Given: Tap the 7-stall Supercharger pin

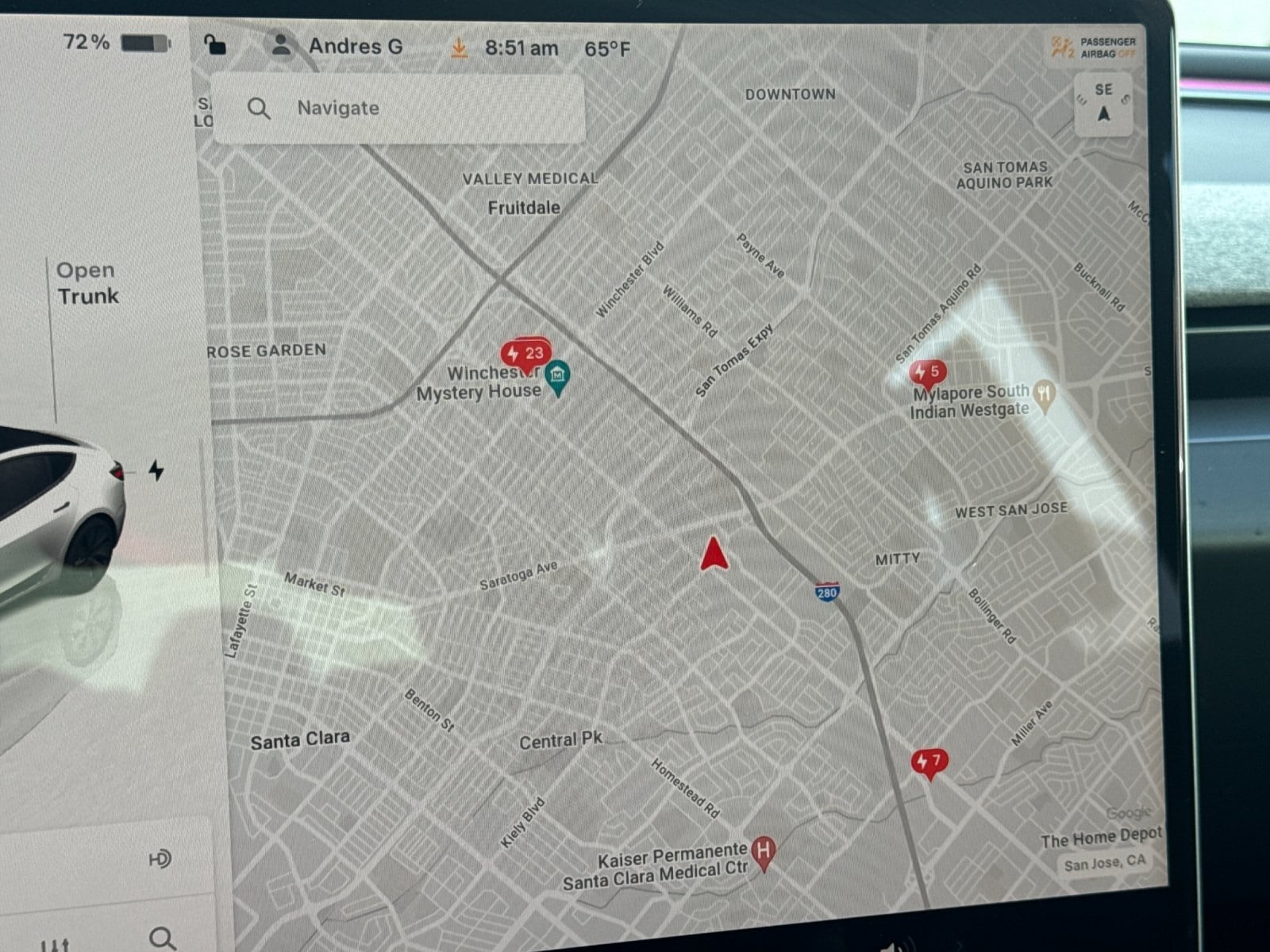Looking at the screenshot, I should click(929, 762).
